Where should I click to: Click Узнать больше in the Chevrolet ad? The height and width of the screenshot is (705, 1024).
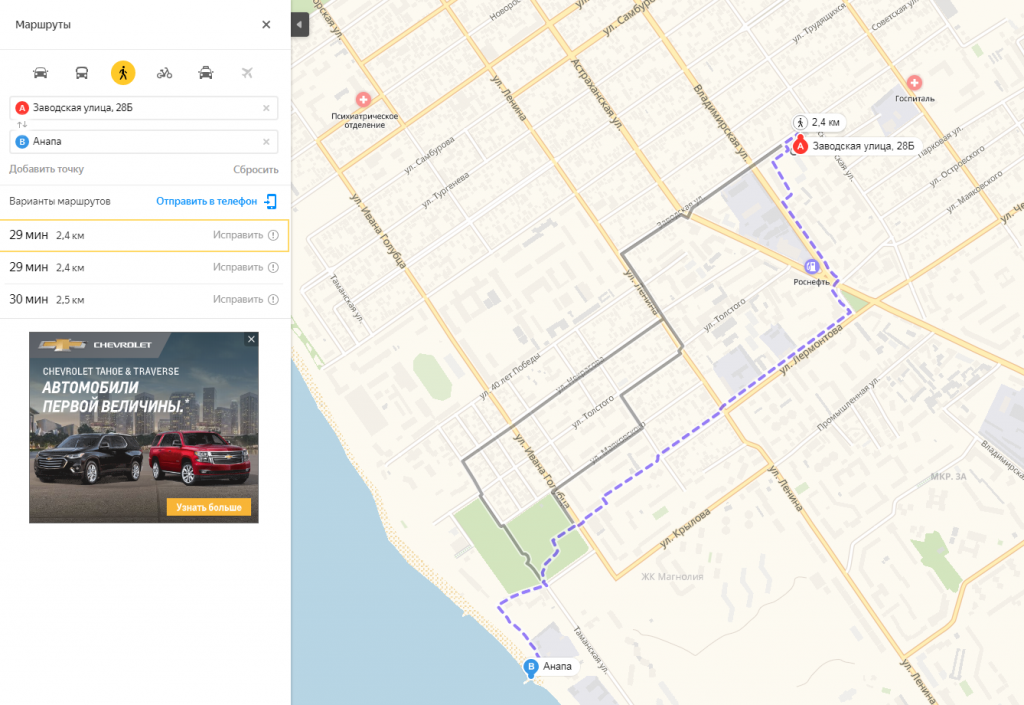208,507
